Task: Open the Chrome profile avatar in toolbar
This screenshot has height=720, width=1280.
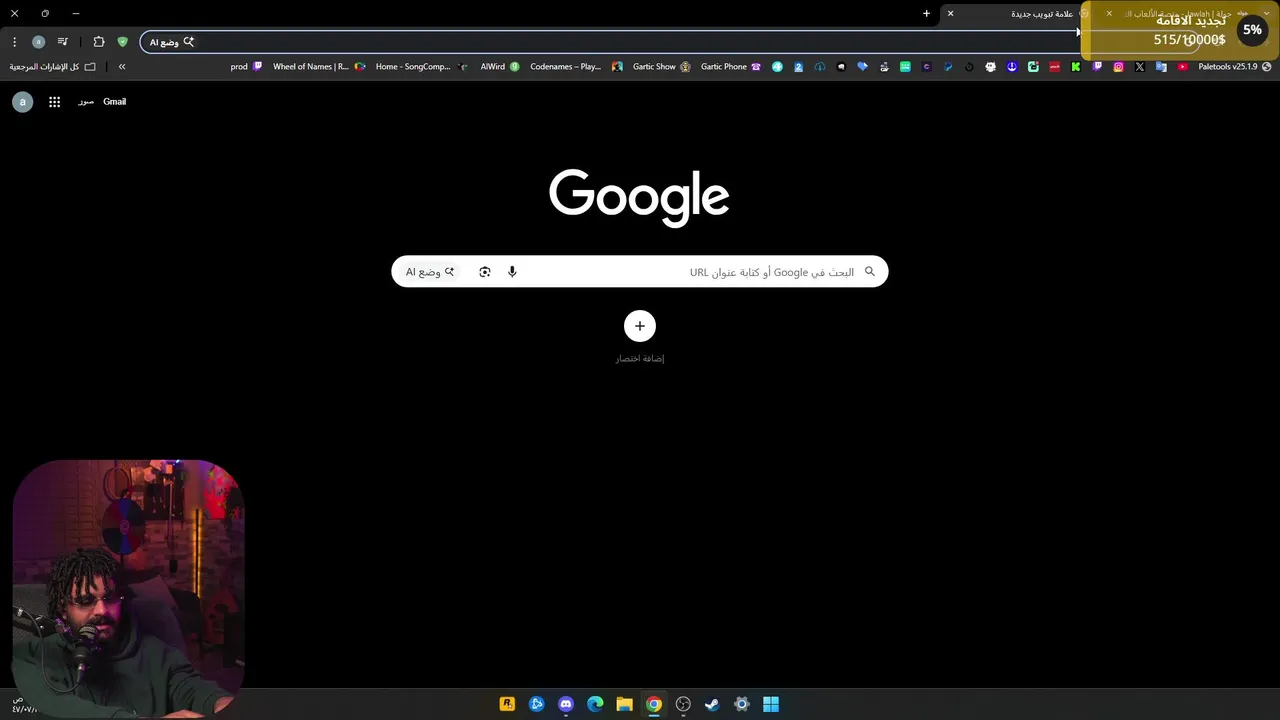Action: [x=38, y=42]
